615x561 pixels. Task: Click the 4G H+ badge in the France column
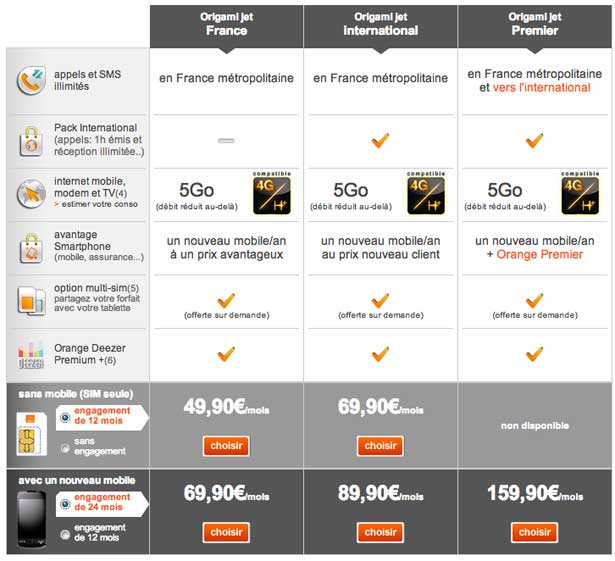(274, 192)
